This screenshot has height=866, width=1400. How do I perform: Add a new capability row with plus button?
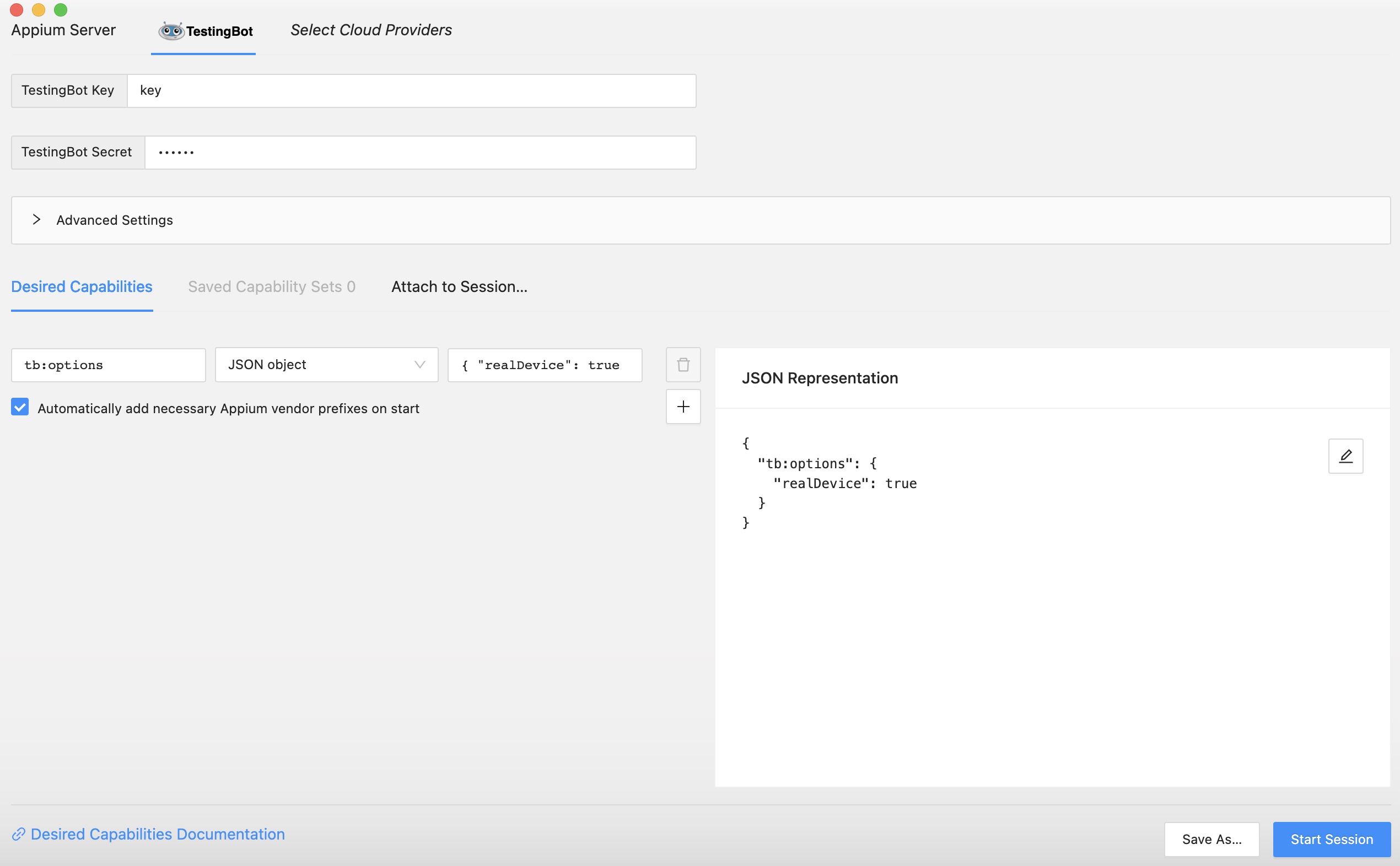coord(683,407)
